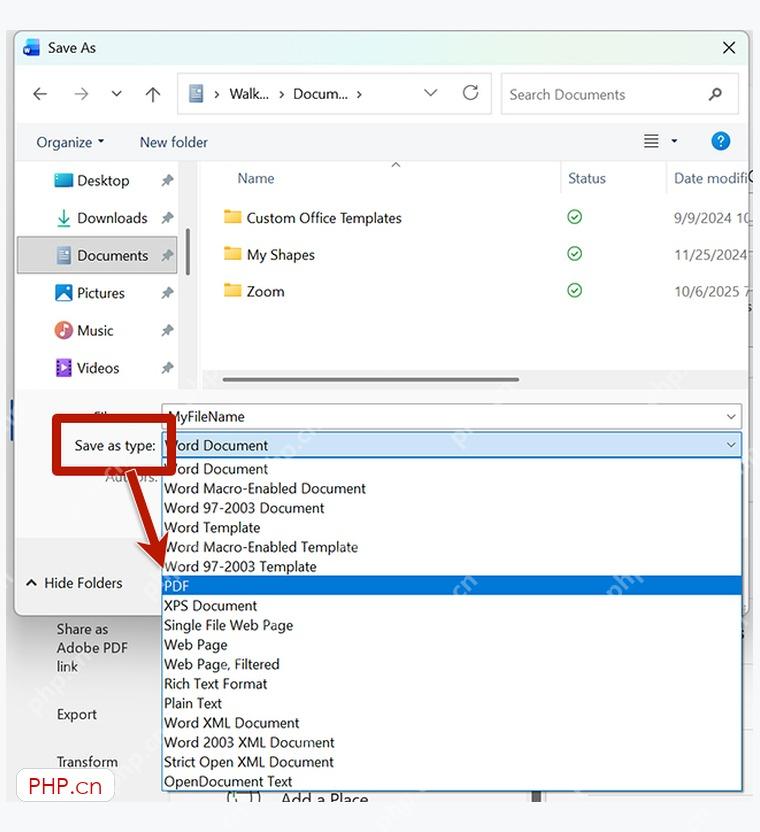Click sync status icon for Custom Office Templates
The width and height of the screenshot is (760, 832).
pyautogui.click(x=574, y=217)
